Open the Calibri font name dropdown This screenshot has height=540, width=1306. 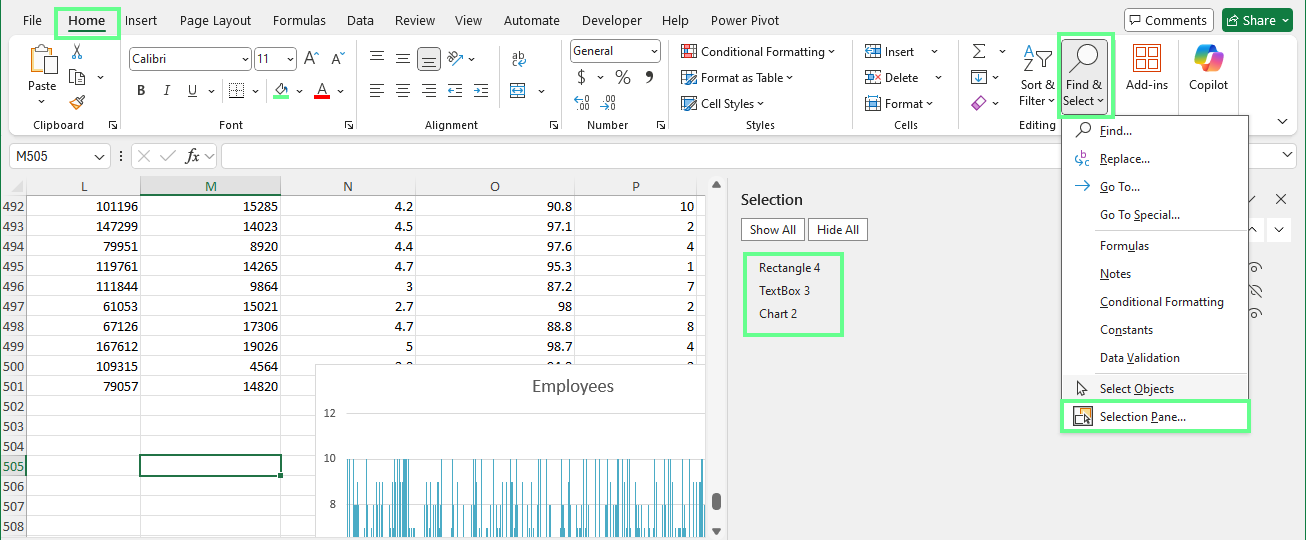tap(244, 59)
